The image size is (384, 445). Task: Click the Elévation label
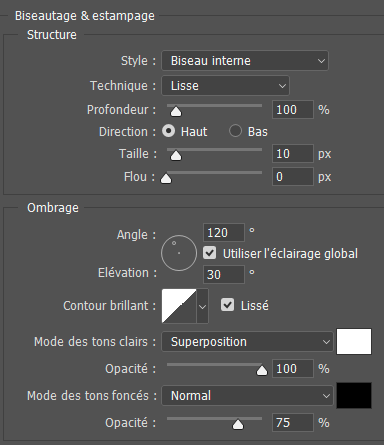tap(127, 273)
